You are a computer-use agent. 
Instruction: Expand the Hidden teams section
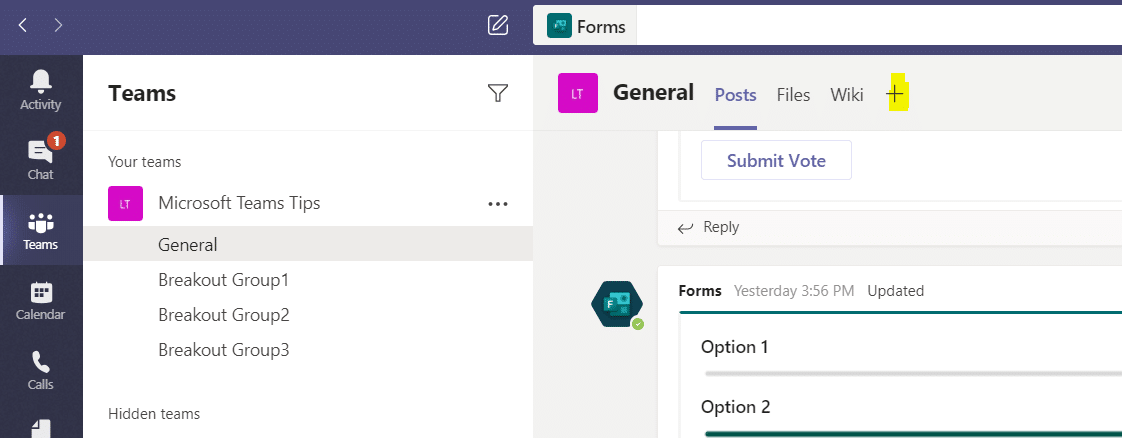point(154,413)
